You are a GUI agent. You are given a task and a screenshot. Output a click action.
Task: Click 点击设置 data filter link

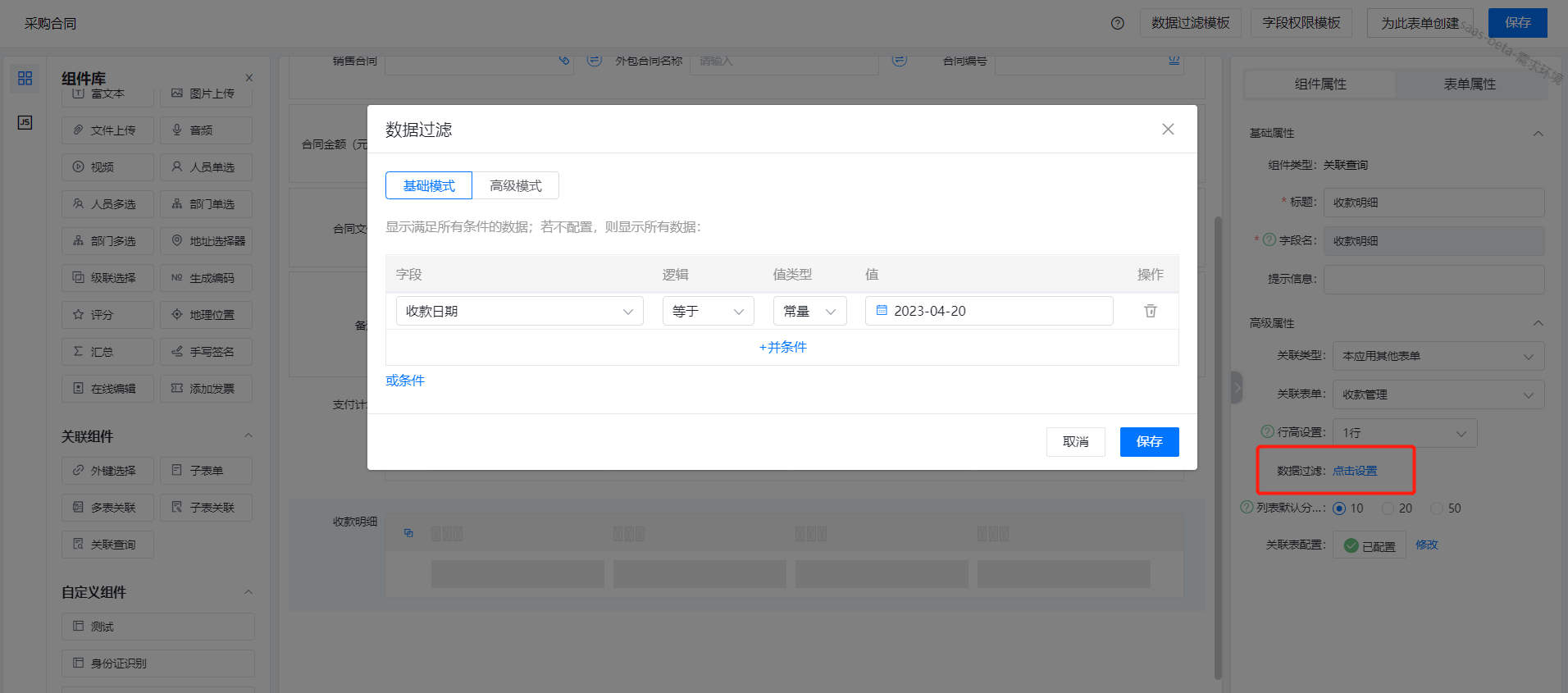(1355, 471)
